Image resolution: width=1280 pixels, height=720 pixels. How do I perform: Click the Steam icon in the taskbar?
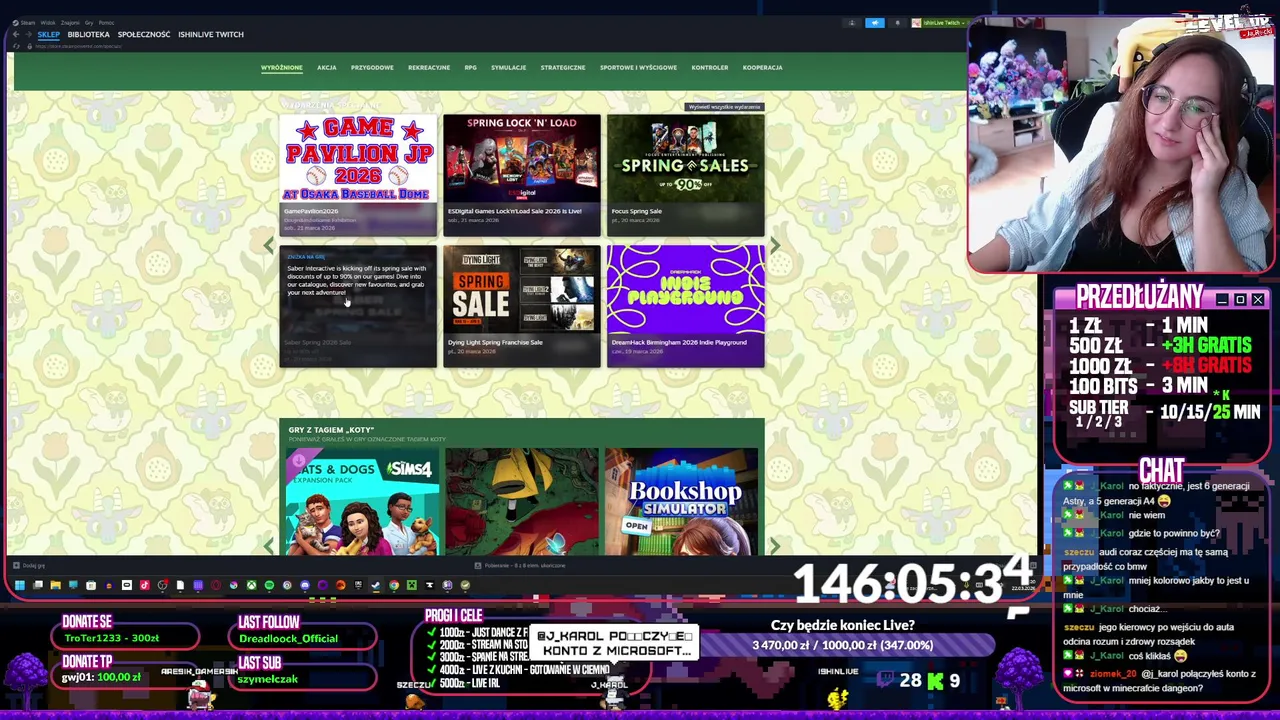pyautogui.click(x=376, y=585)
